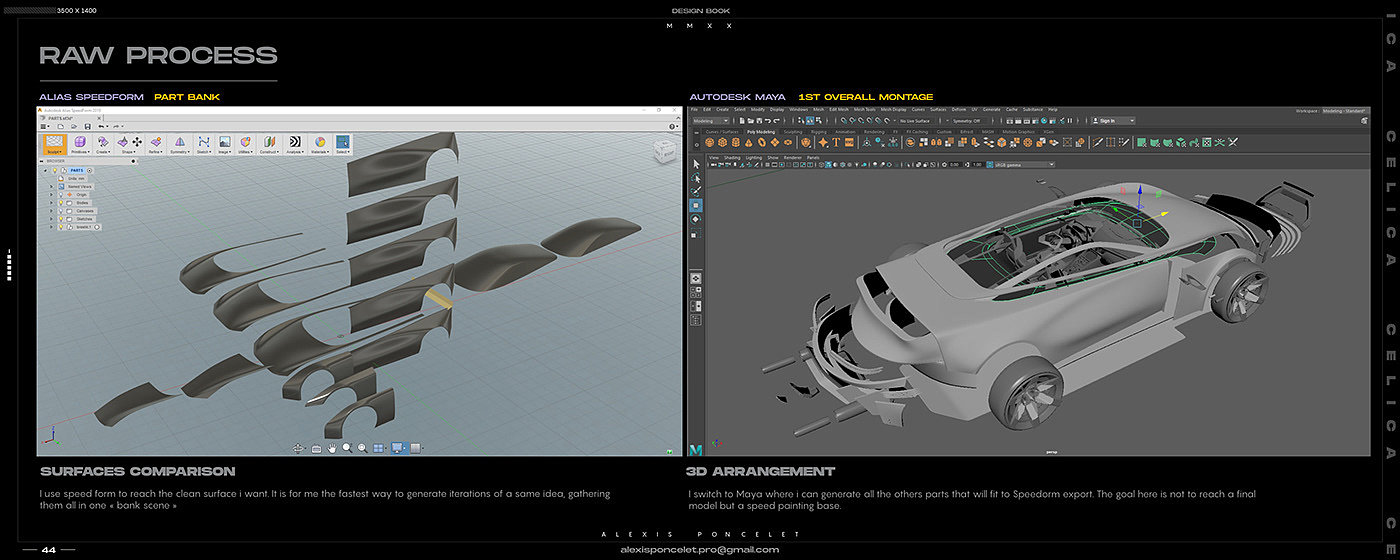This screenshot has height=560, width=1400.
Task: Open the Analysis tool icon
Action: (295, 145)
